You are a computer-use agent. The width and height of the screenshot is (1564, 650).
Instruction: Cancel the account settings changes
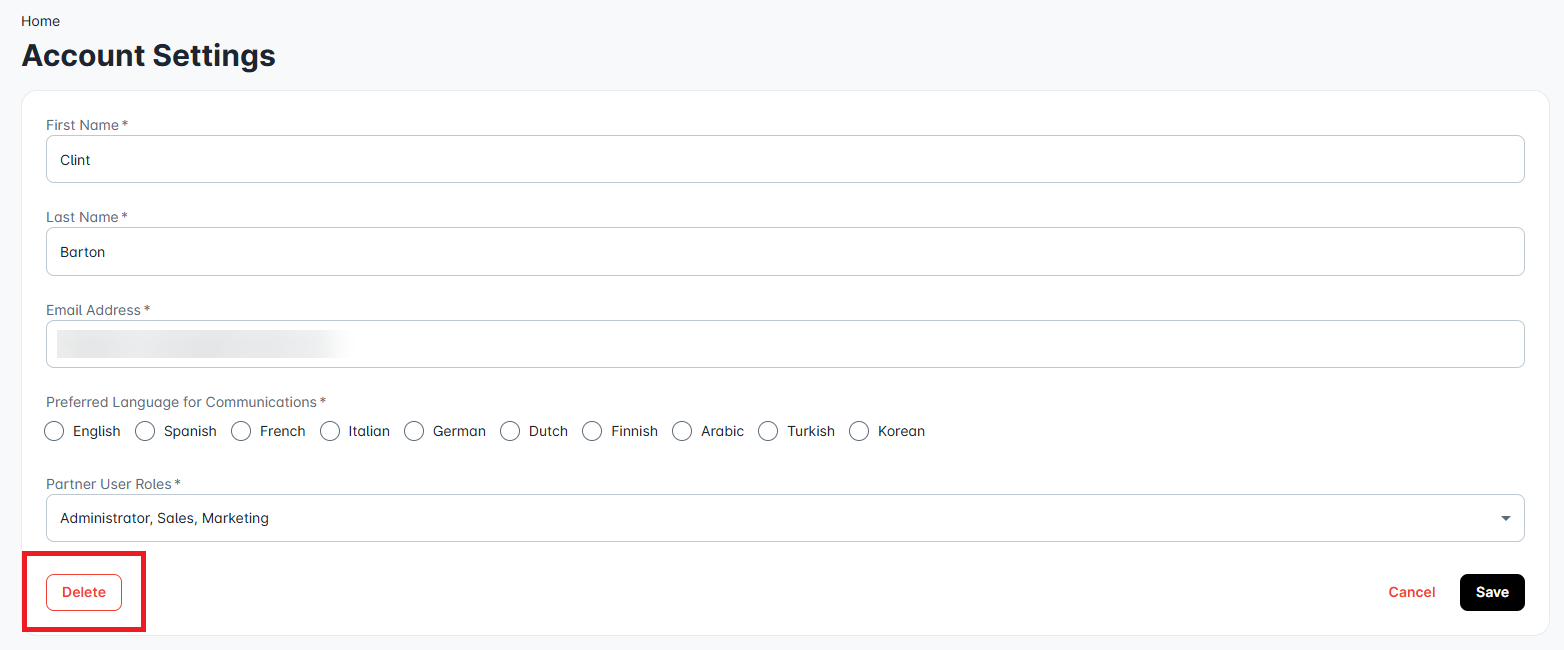[x=1411, y=592]
